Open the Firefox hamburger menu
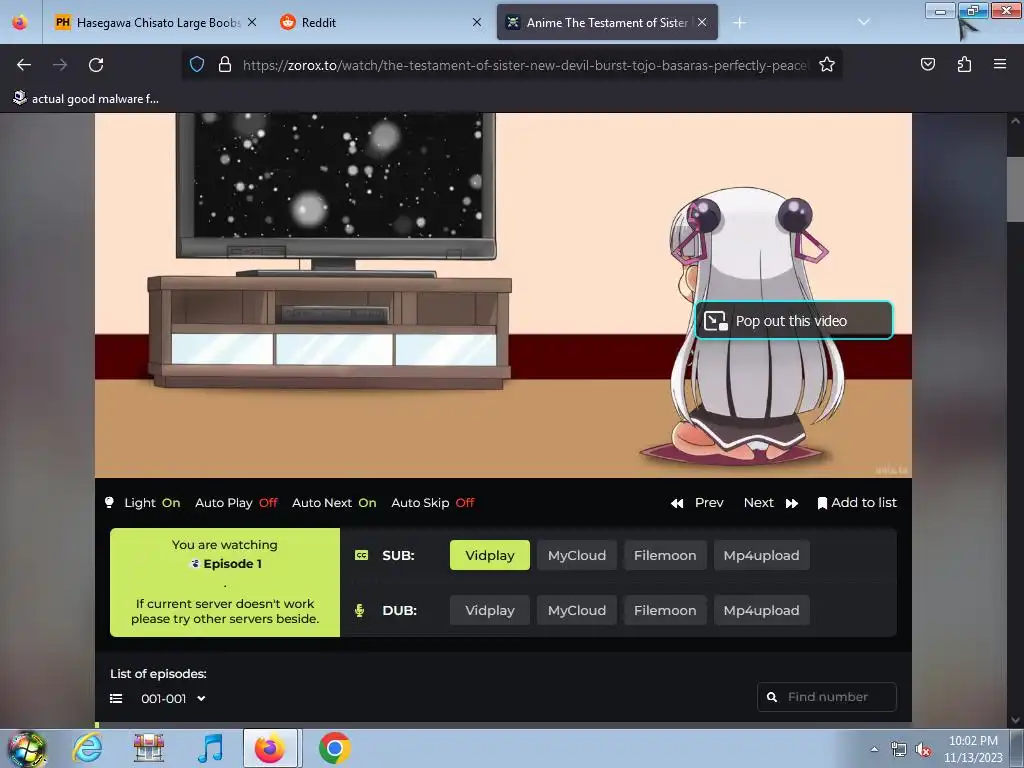This screenshot has width=1024, height=768. tap(1000, 64)
